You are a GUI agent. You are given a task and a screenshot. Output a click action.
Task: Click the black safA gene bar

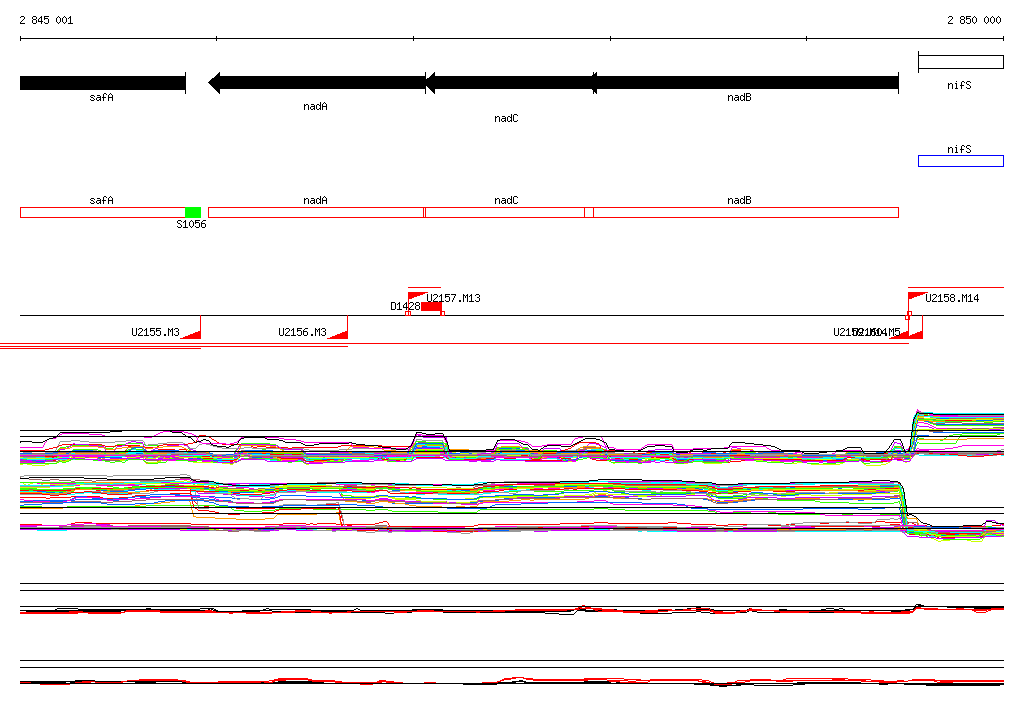pos(103,83)
